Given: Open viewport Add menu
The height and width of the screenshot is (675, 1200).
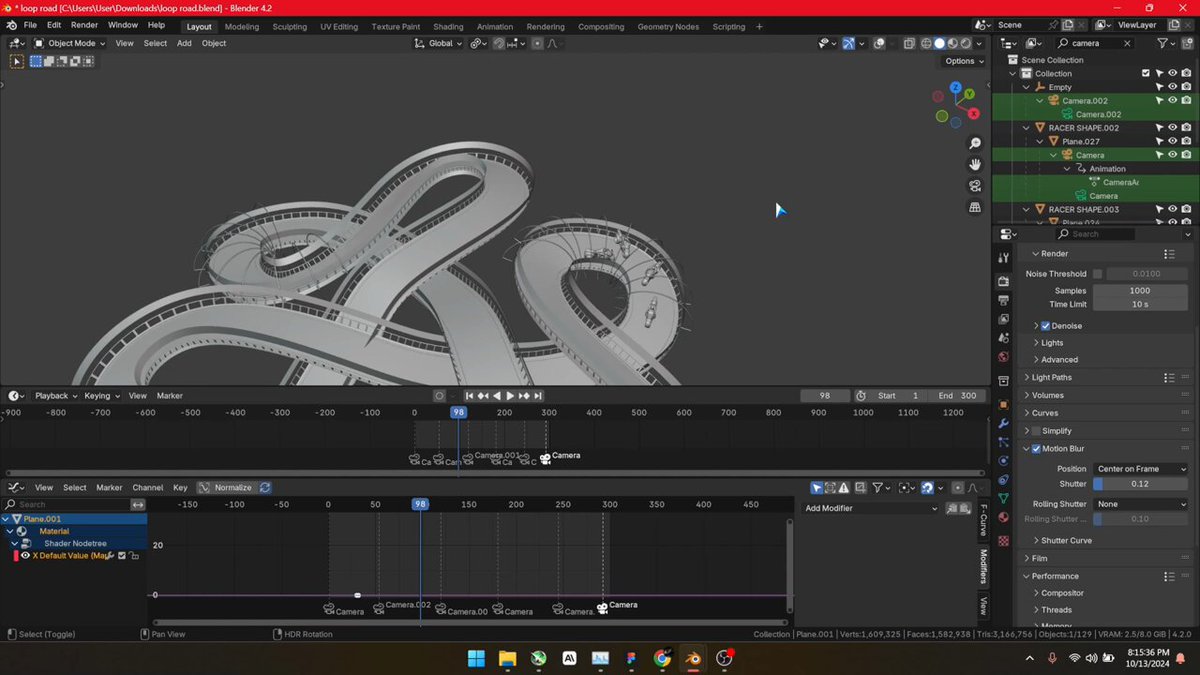Looking at the screenshot, I should pos(184,43).
